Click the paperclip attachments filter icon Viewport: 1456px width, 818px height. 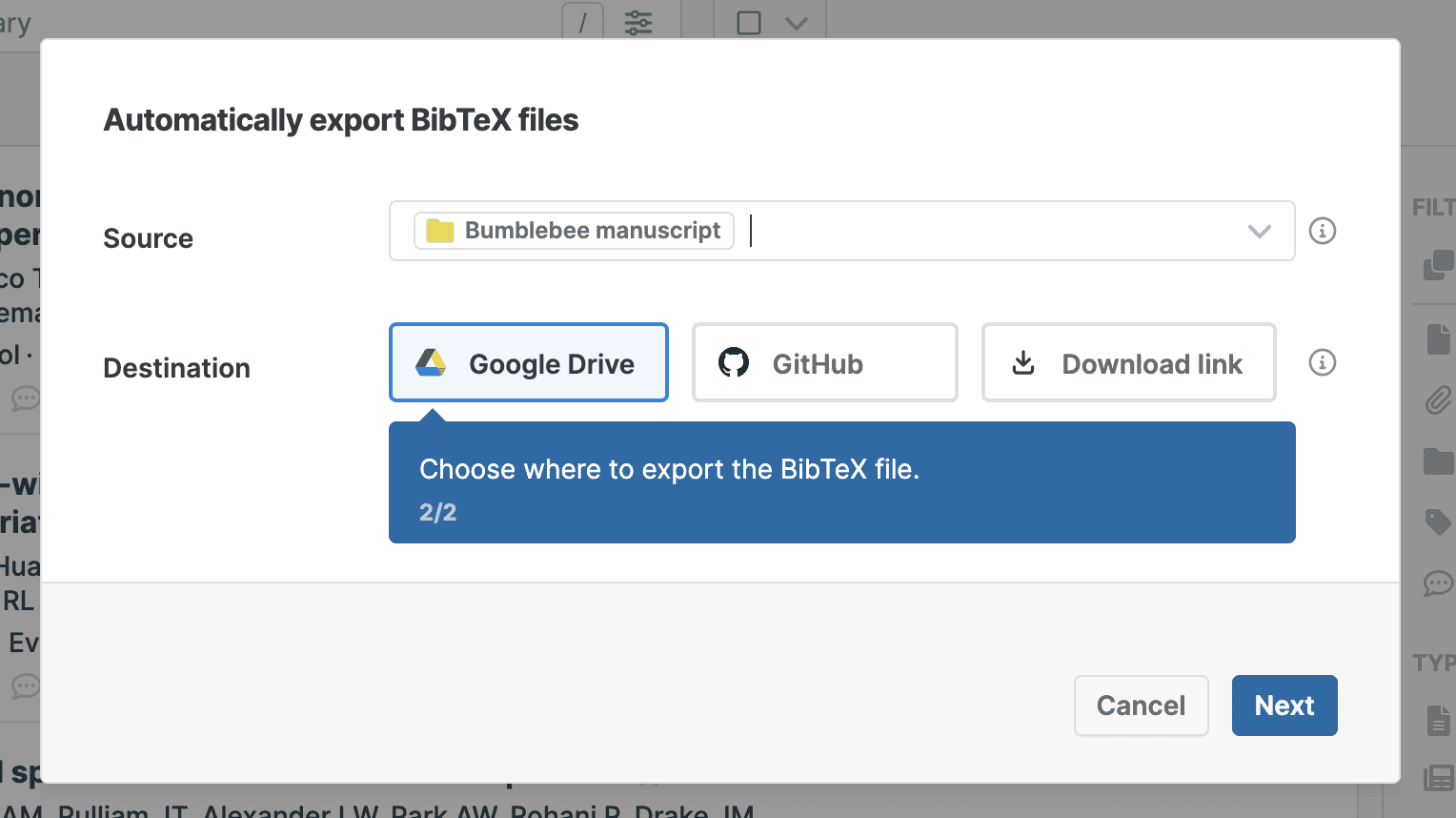[x=1437, y=400]
